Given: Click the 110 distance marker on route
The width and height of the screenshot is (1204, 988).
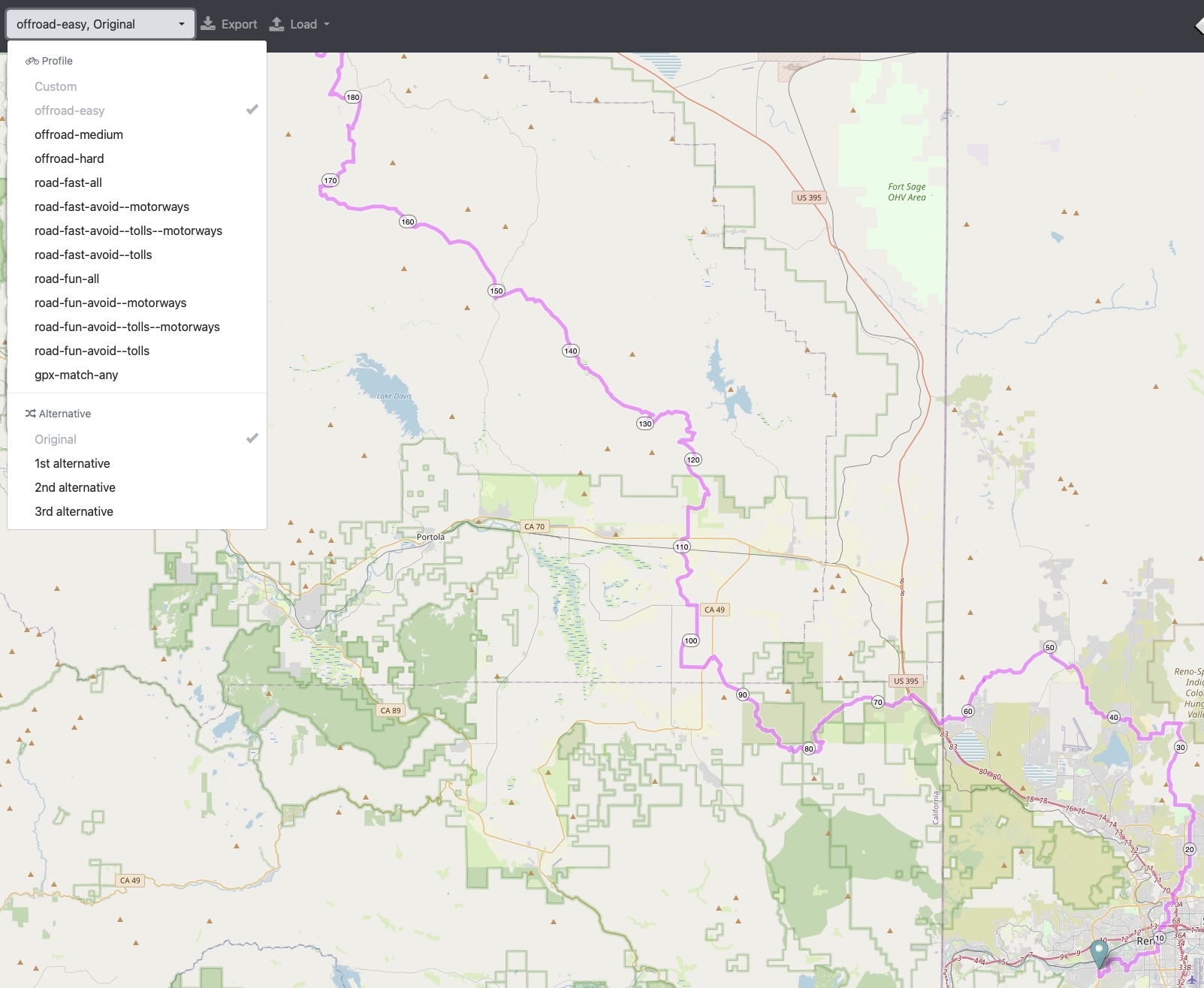Looking at the screenshot, I should pos(682,547).
